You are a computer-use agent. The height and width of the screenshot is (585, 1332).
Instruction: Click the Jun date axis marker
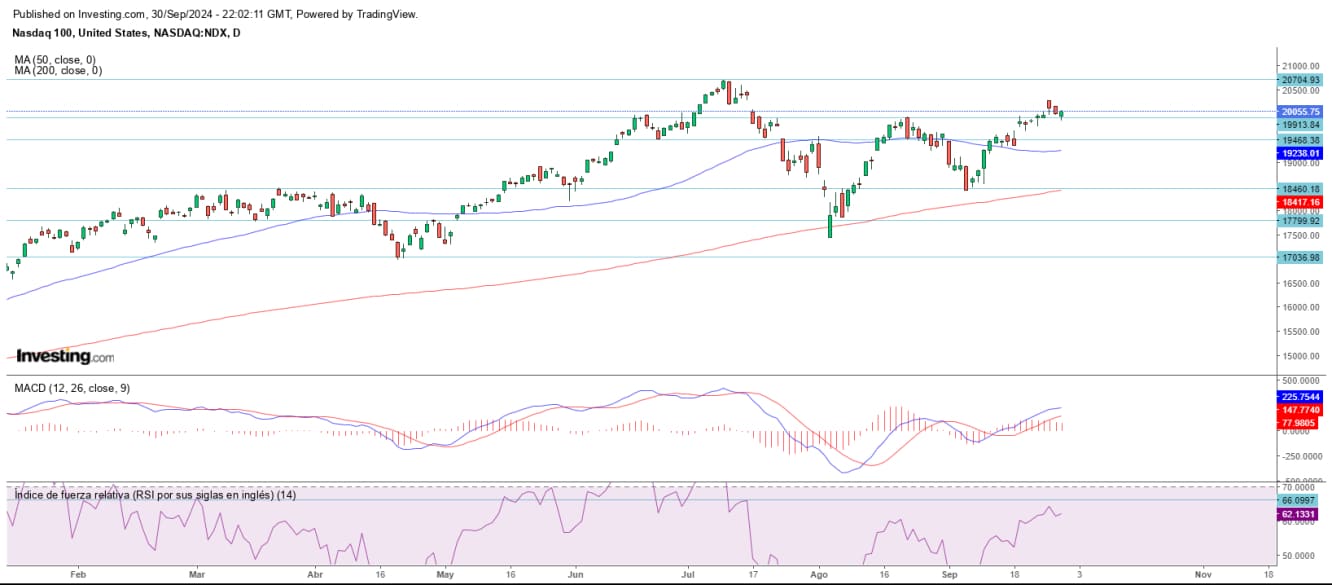(x=575, y=575)
